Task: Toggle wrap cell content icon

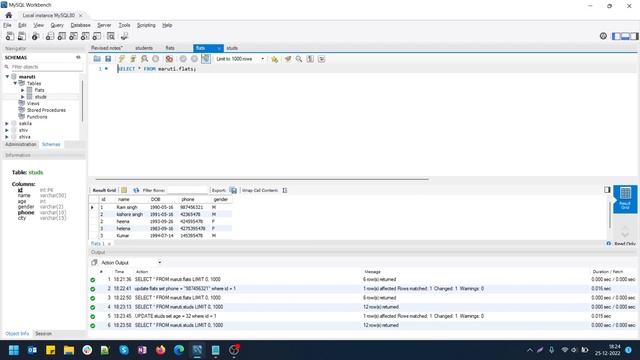Action: coord(284,190)
